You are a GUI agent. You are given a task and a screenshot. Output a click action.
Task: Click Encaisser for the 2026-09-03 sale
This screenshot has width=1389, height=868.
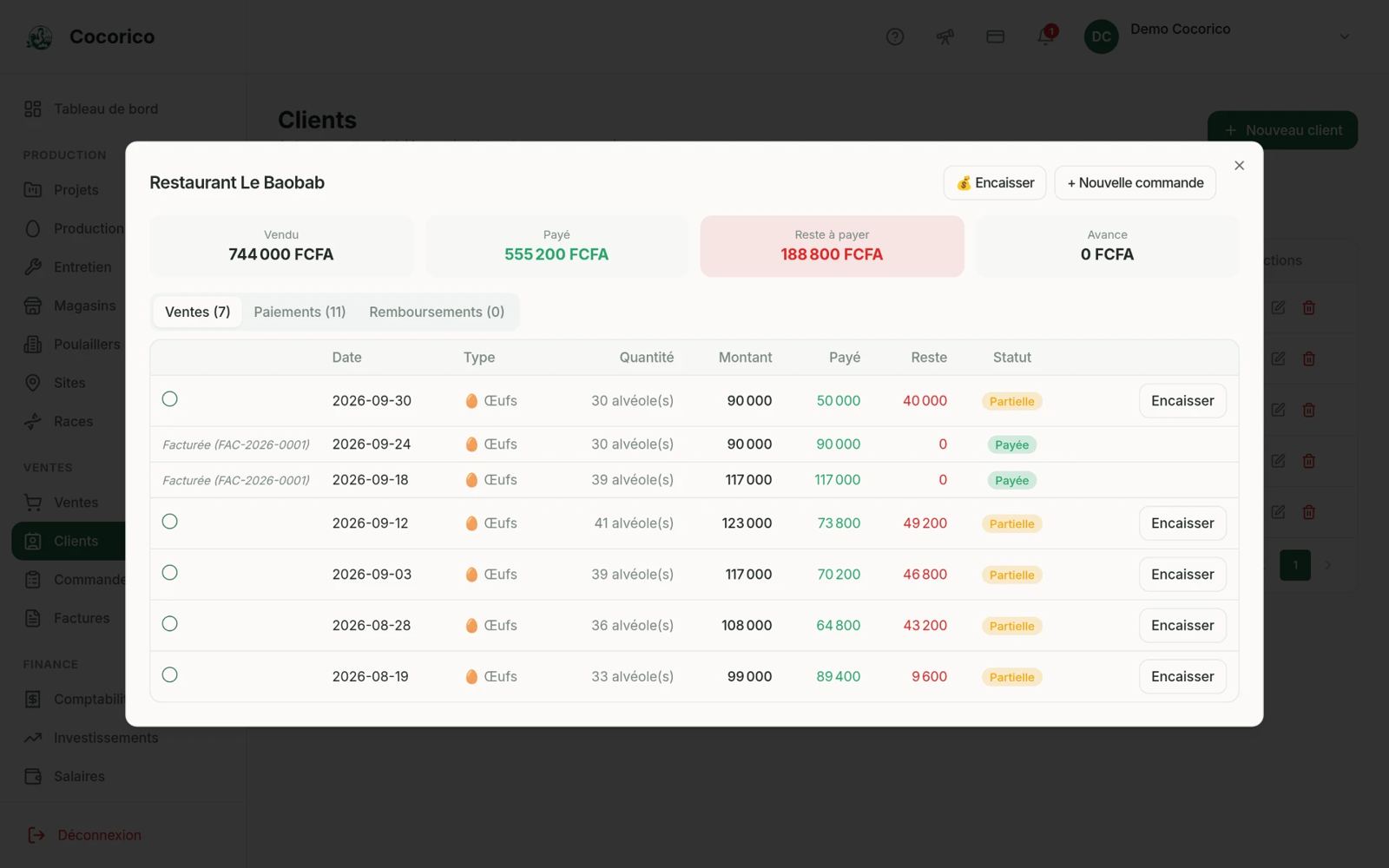[x=1182, y=575]
